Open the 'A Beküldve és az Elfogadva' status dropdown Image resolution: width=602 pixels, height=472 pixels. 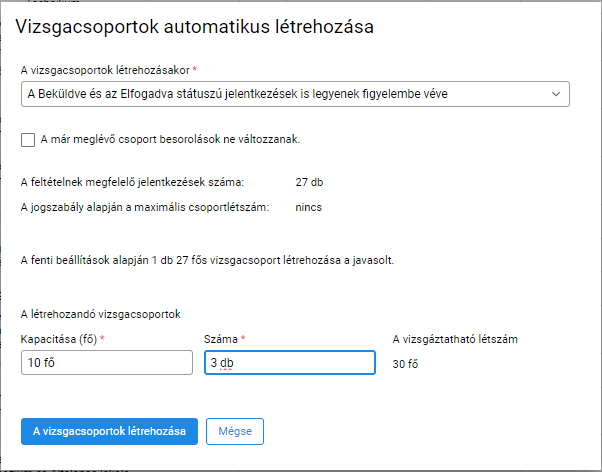[295, 94]
